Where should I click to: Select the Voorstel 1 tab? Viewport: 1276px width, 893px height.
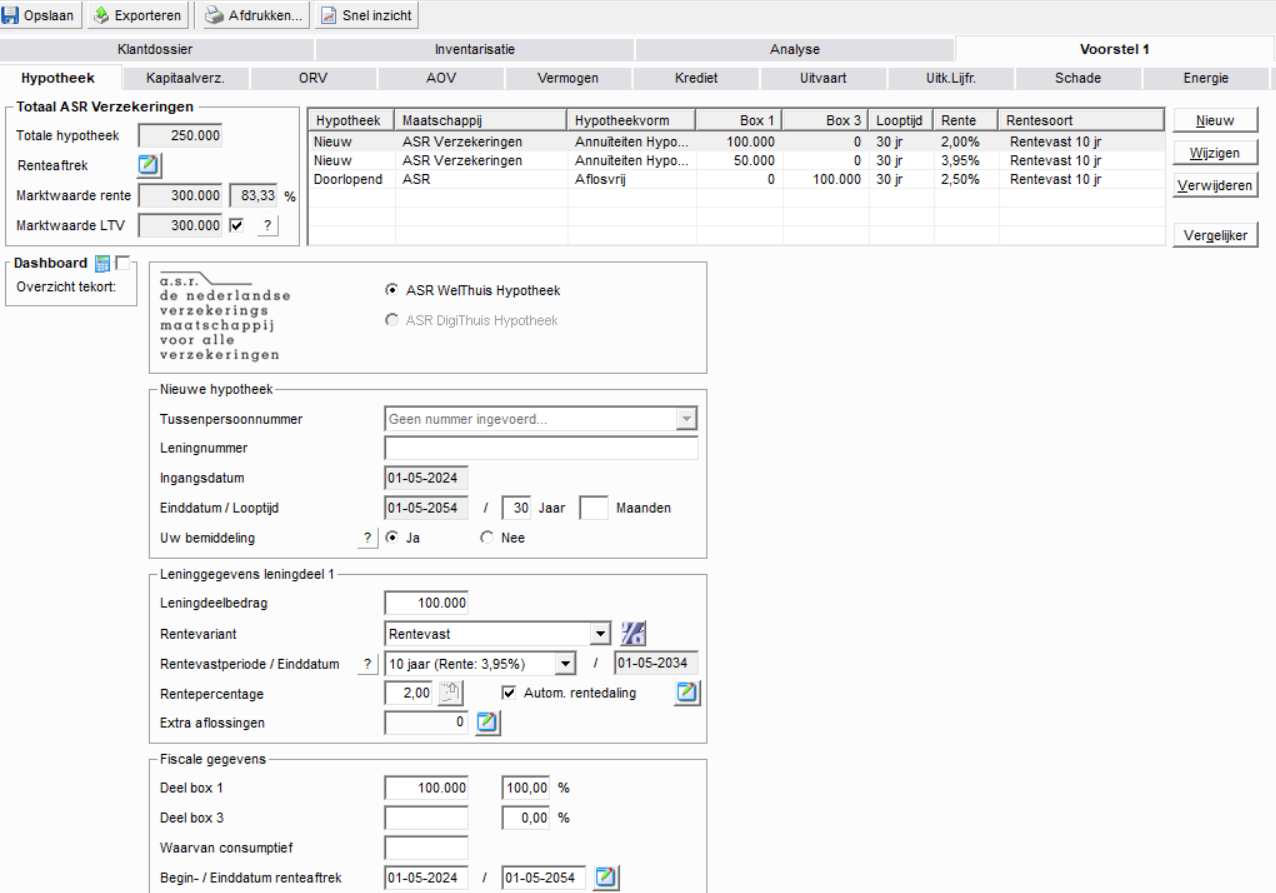click(1115, 49)
